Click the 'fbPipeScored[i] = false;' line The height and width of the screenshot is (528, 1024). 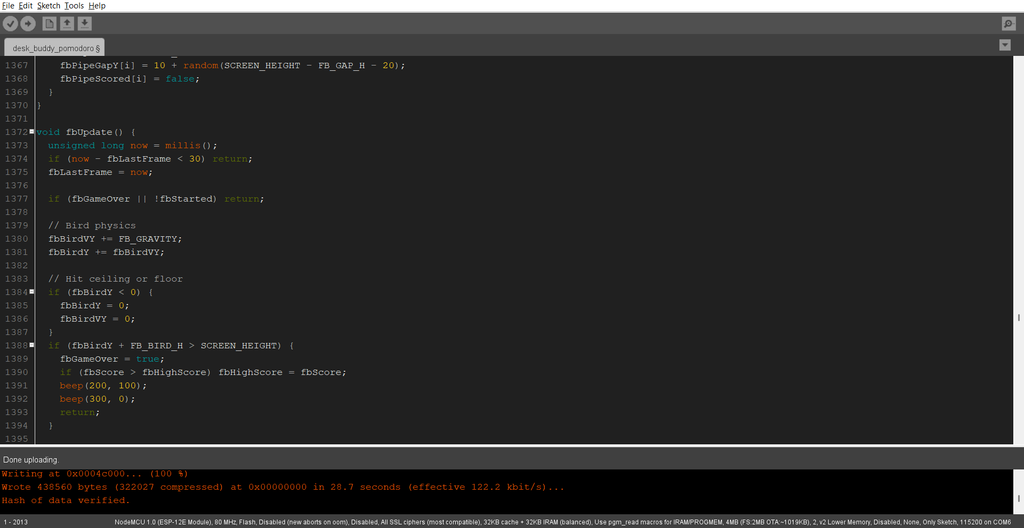tap(129, 78)
